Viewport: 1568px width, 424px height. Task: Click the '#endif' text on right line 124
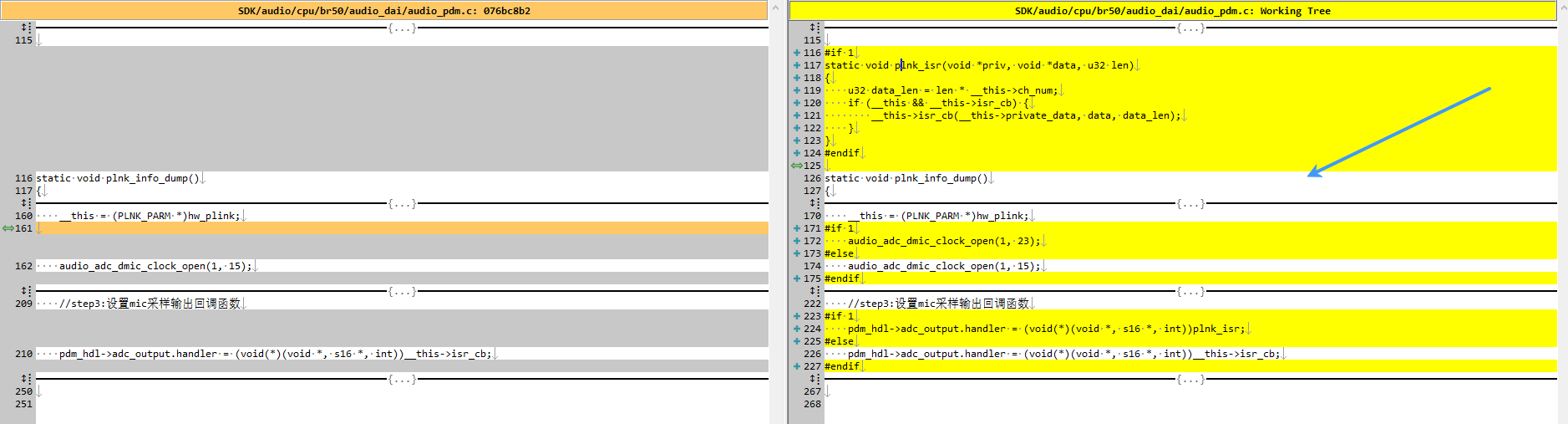(842, 153)
